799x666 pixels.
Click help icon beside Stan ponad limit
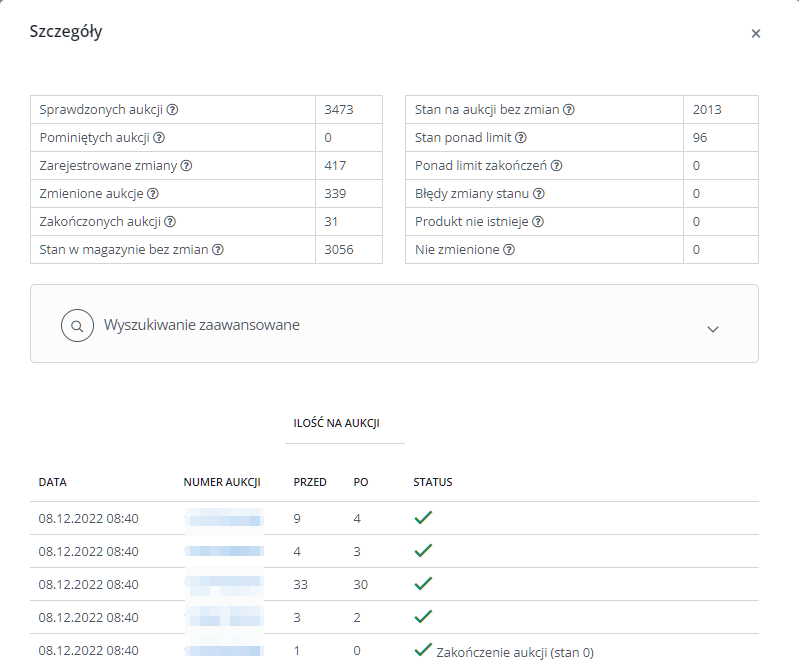tap(520, 138)
